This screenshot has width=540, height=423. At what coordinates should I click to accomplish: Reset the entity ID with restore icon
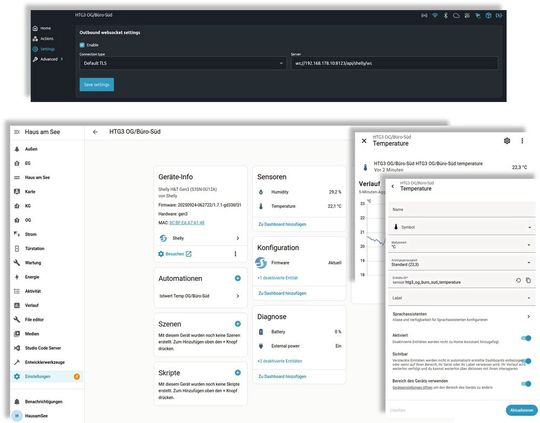(x=518, y=280)
